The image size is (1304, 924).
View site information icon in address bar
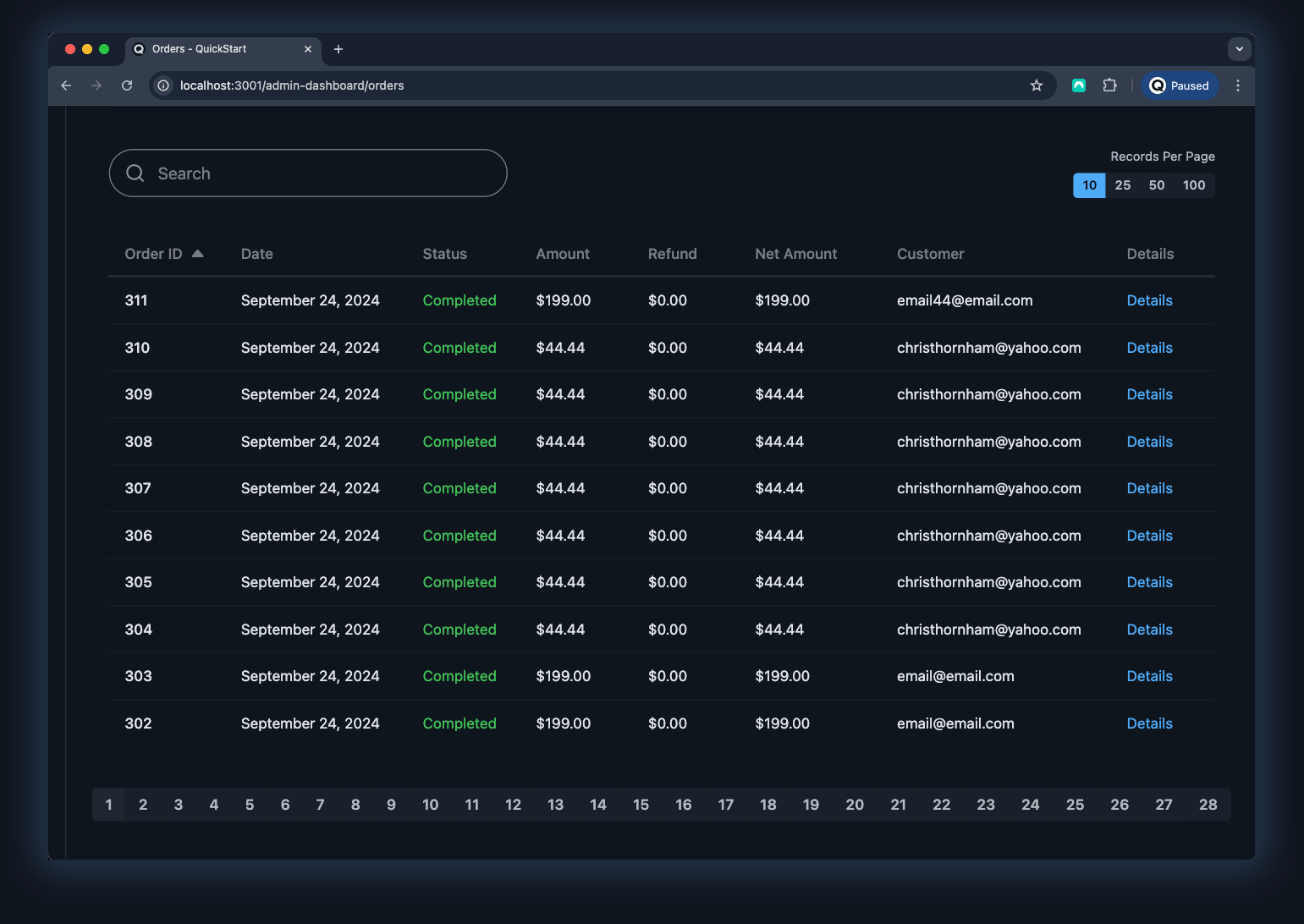[x=164, y=85]
